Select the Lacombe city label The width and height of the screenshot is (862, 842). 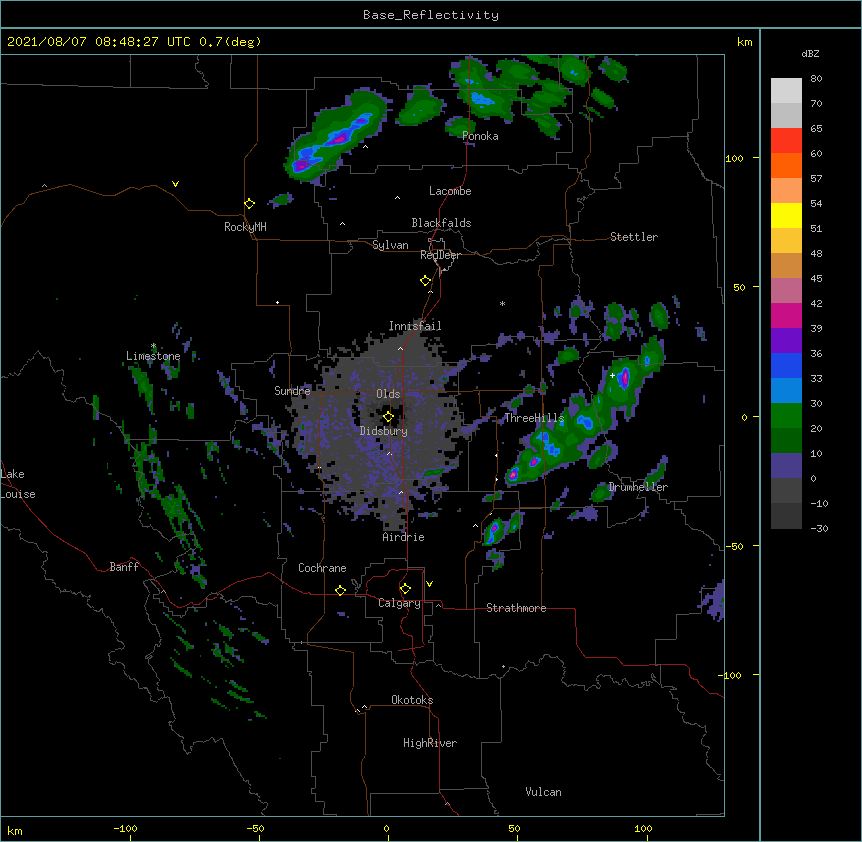pyautogui.click(x=450, y=191)
